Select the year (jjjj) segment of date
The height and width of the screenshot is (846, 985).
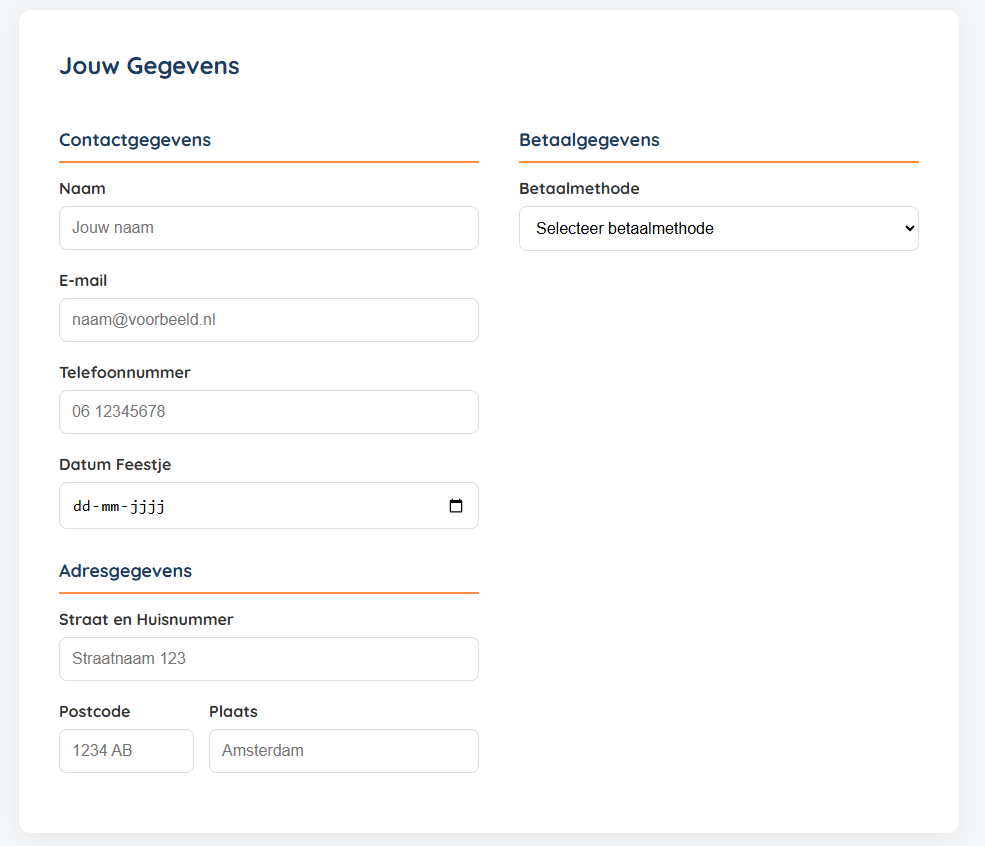147,506
